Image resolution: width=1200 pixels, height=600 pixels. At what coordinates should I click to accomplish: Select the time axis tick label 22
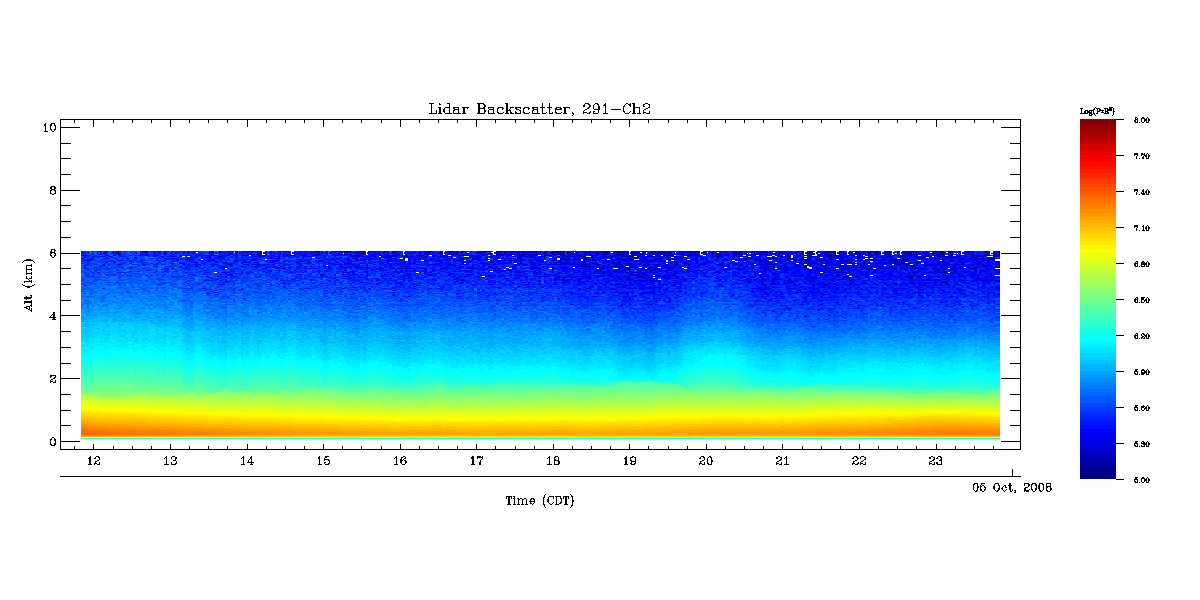[x=859, y=461]
